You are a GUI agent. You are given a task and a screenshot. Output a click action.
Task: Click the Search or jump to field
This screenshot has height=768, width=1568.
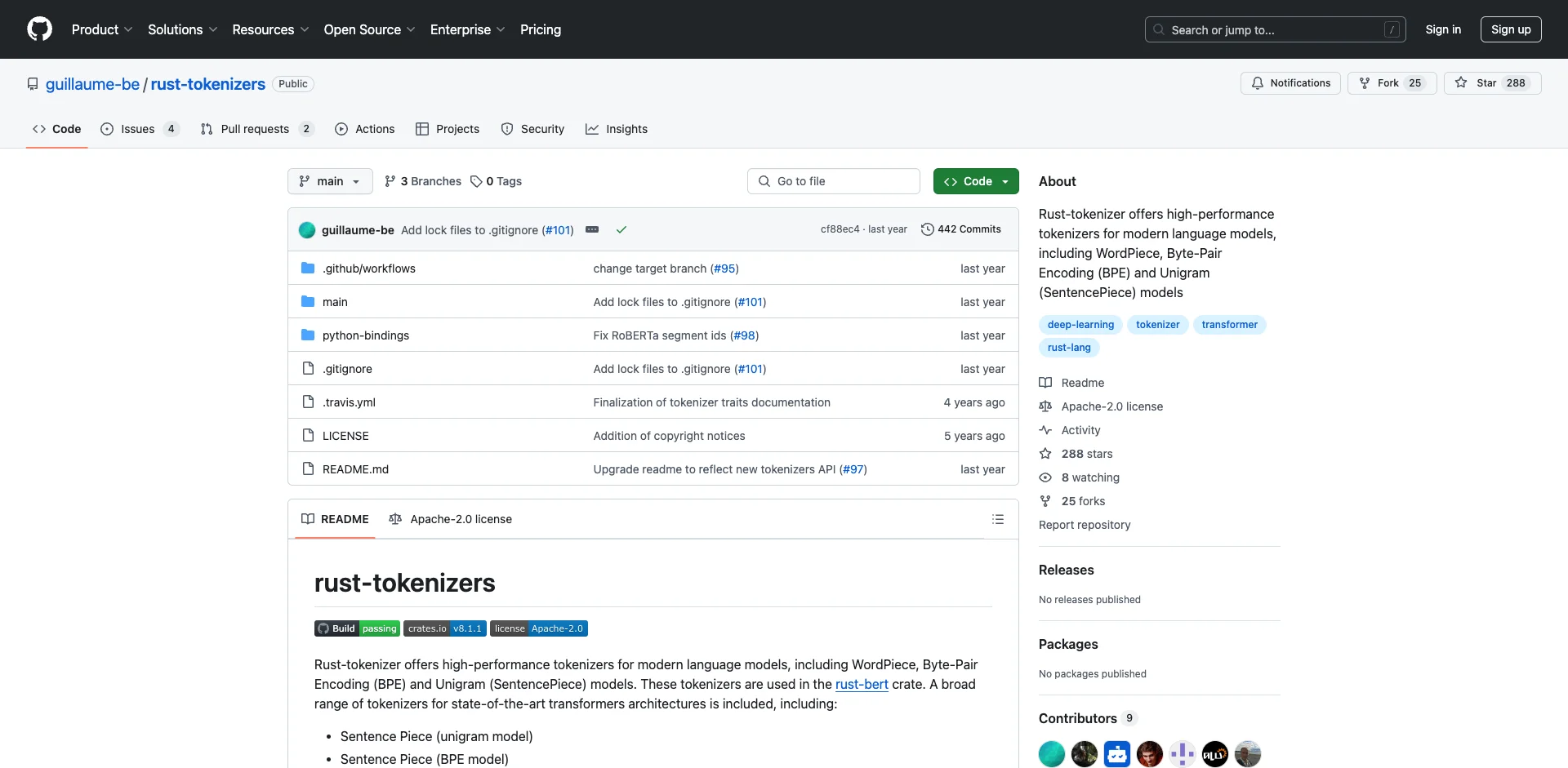(x=1276, y=29)
